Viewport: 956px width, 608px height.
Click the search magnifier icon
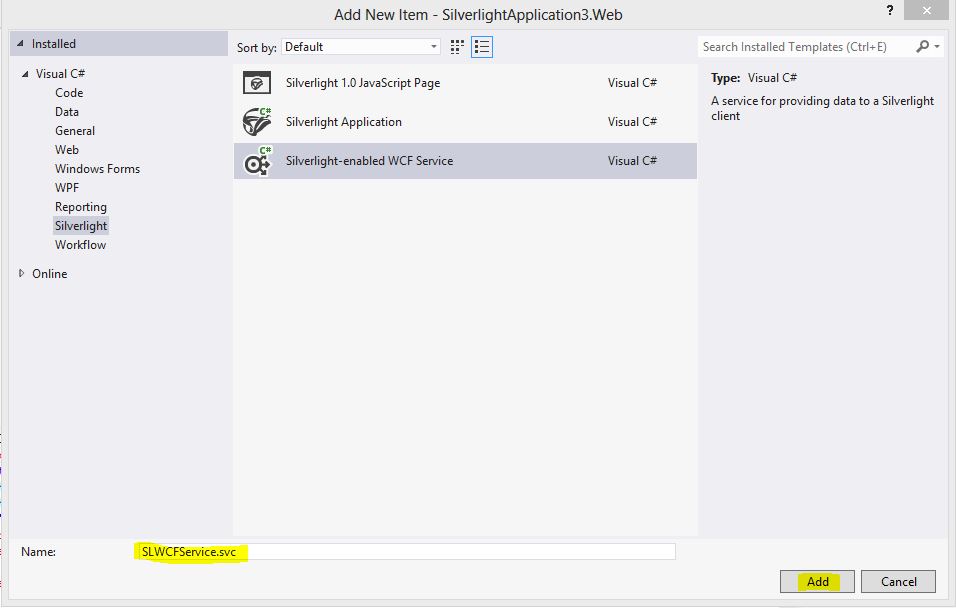[922, 46]
